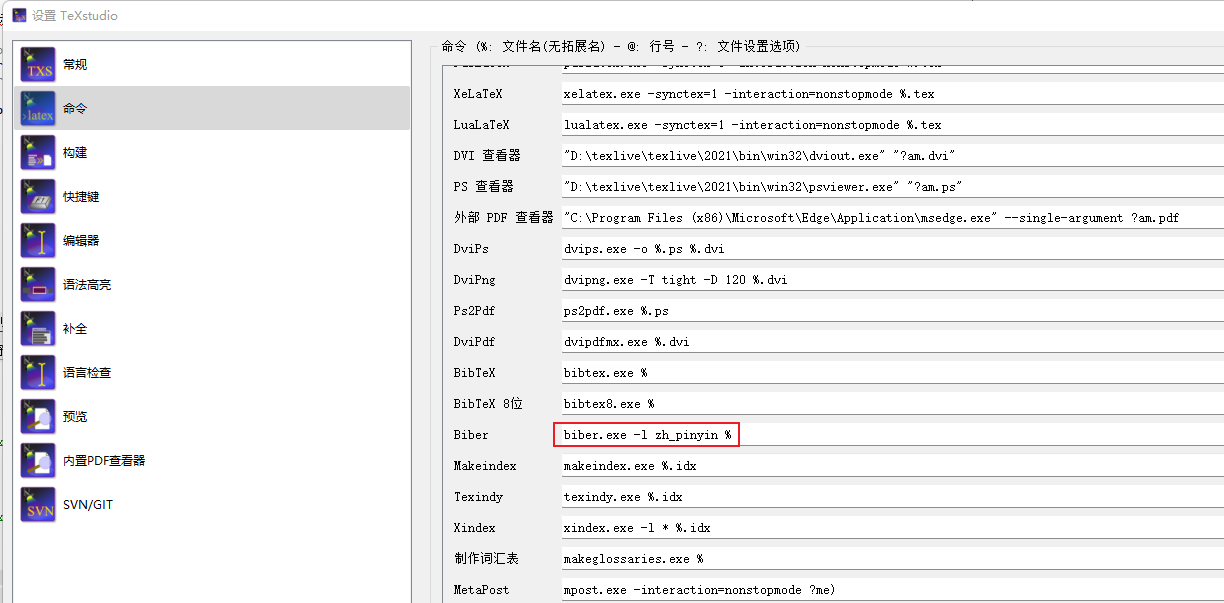Image resolution: width=1224 pixels, height=603 pixels.
Task: Click the 外部 PDF 查看器 label
Action: [503, 217]
